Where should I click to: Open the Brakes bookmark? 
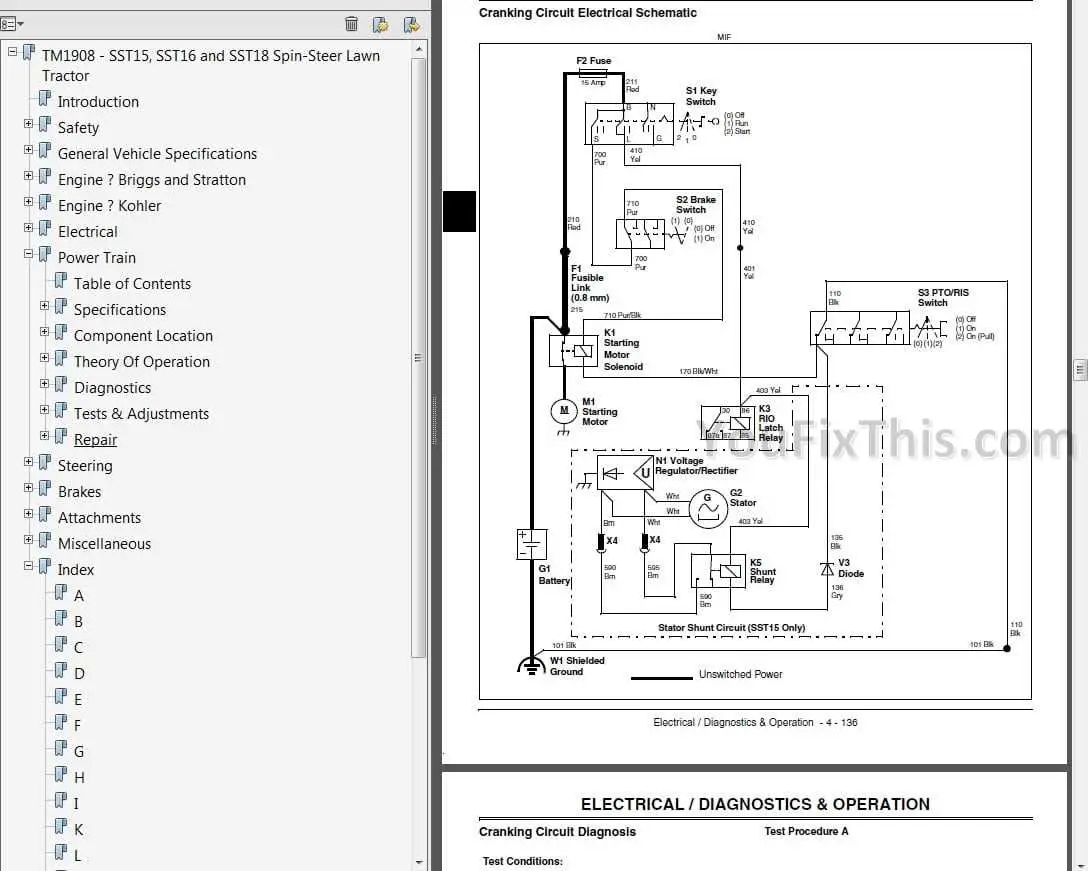click(x=79, y=492)
